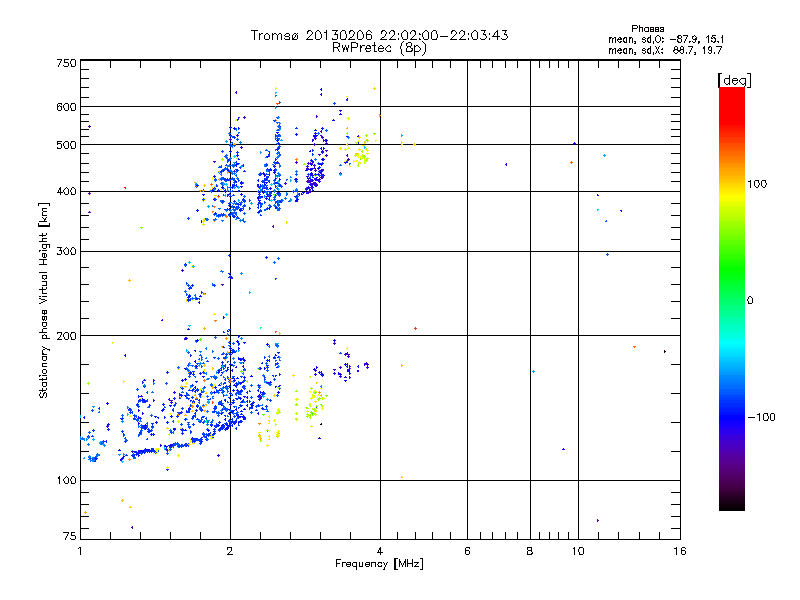Viewport: 800px width, 600px height.
Task: Click the colorbar tick label '0'
Action: point(750,301)
